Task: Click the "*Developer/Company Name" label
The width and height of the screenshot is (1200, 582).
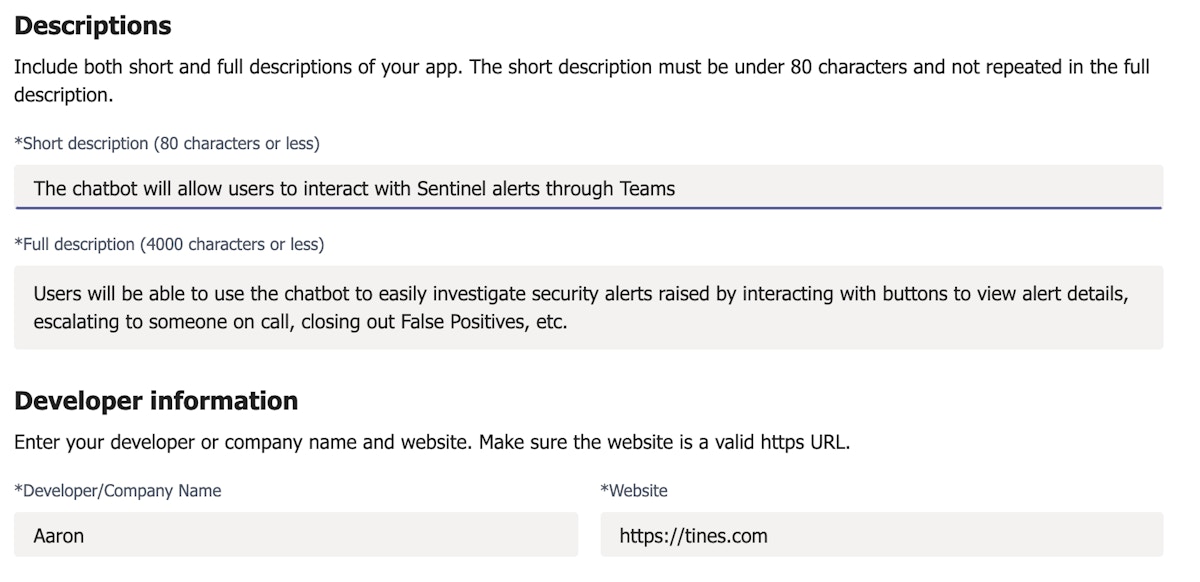Action: [118, 491]
